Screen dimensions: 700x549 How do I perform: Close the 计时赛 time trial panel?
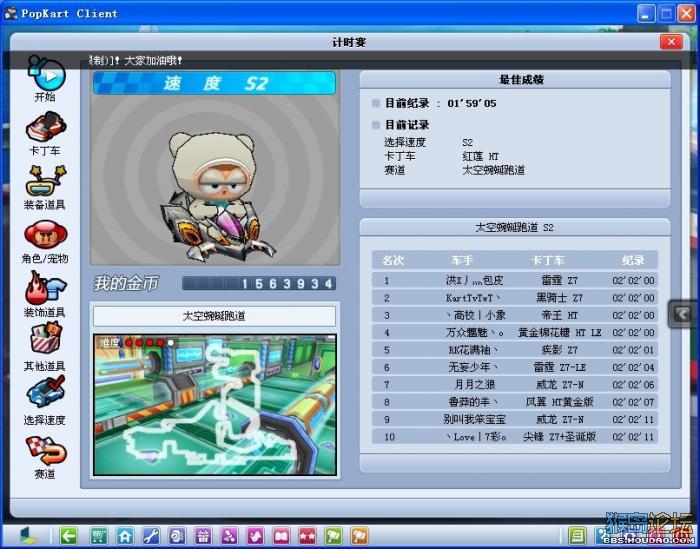pos(671,42)
